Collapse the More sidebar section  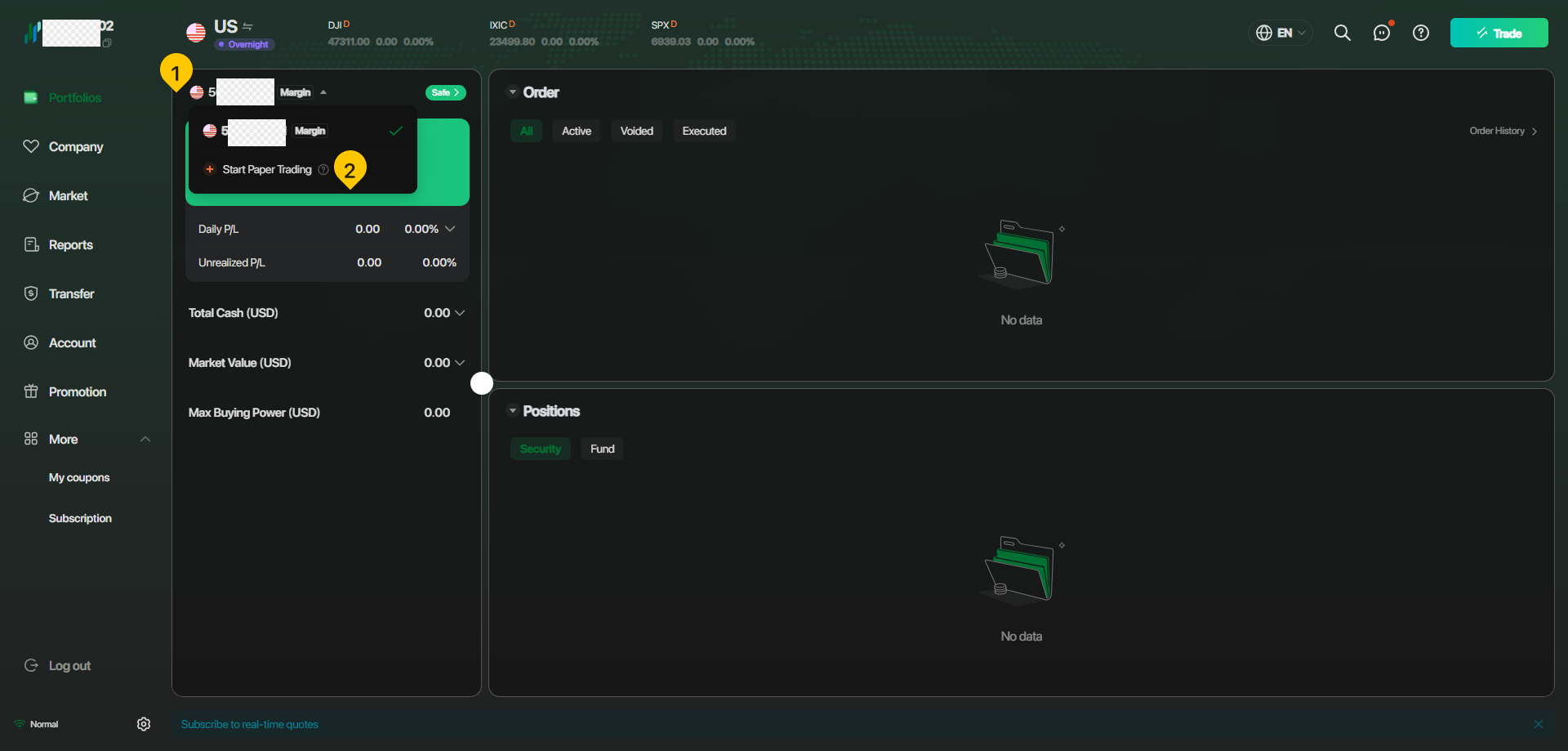(x=145, y=439)
